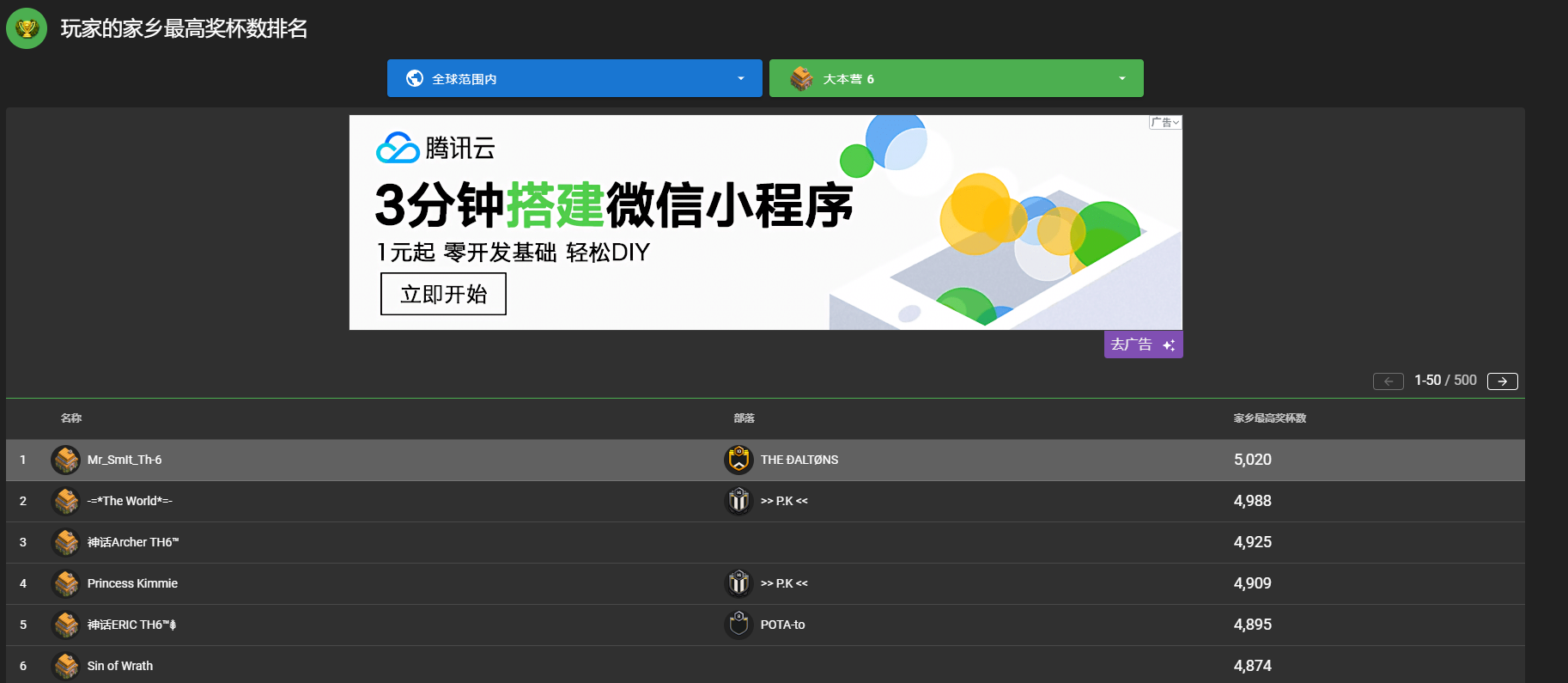Click town hall icon beside Sin of Wrath
The width and height of the screenshot is (1568, 683).
click(x=66, y=666)
